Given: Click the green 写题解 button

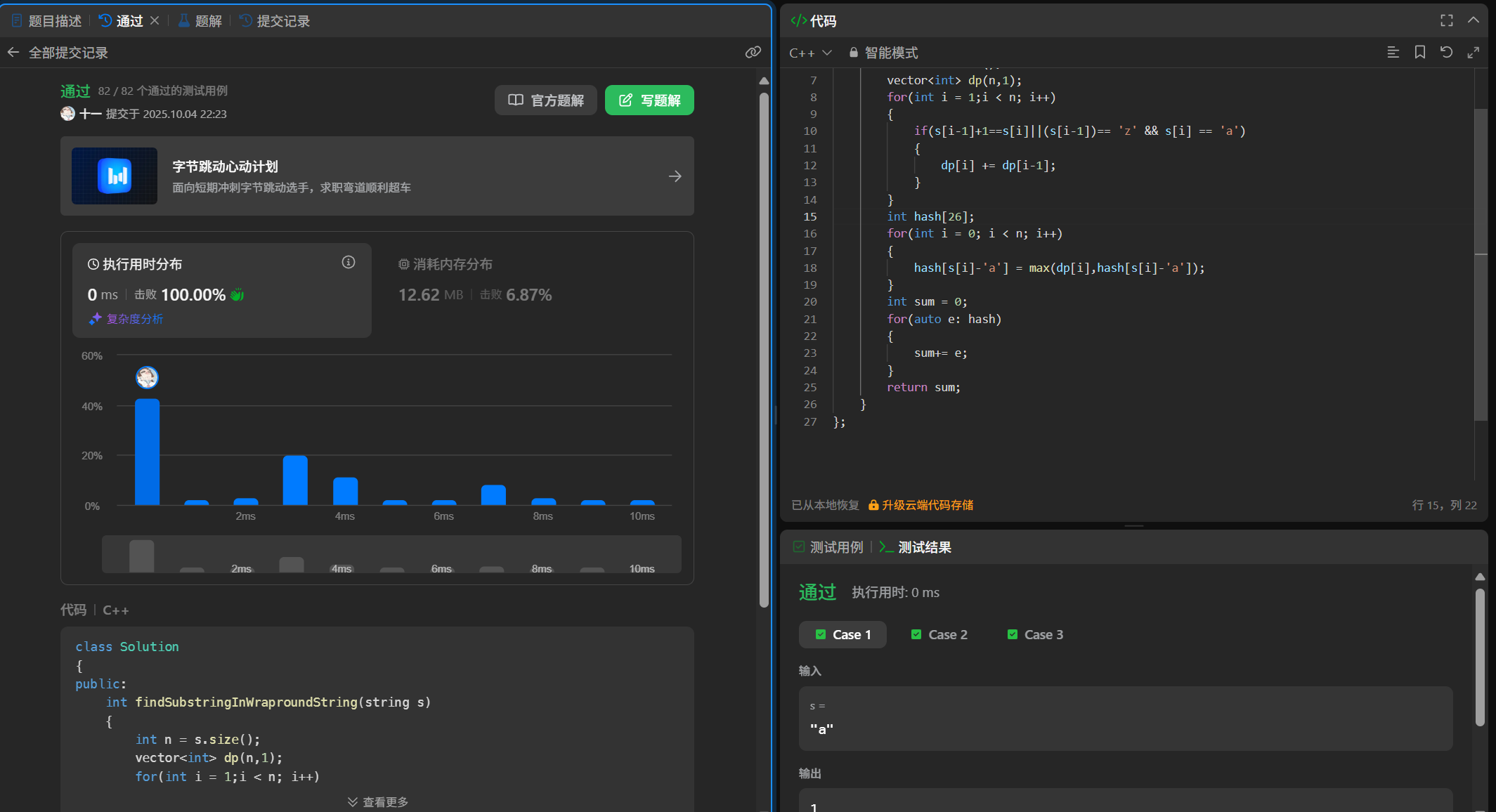Looking at the screenshot, I should click(649, 100).
